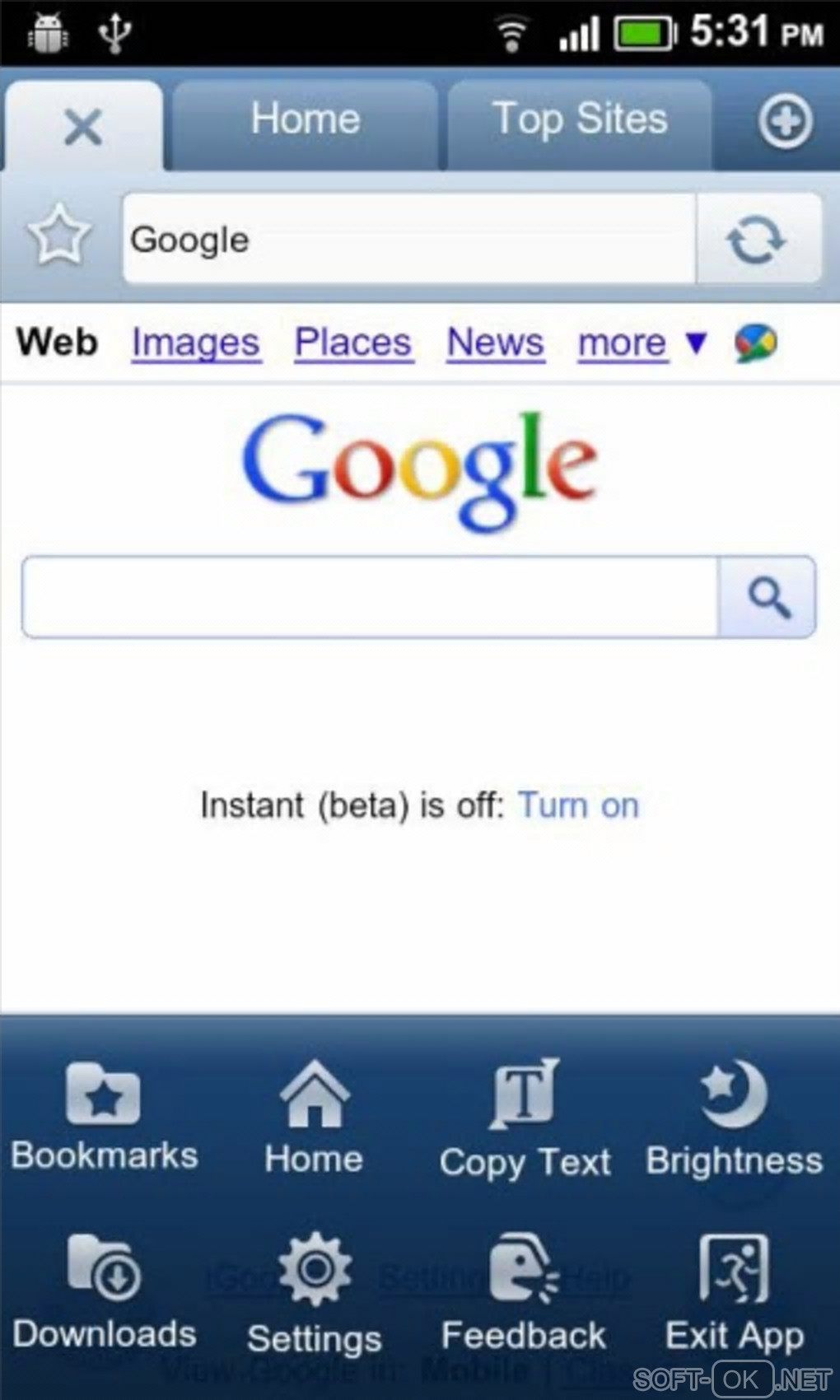This screenshot has height=1400, width=840.
Task: Click the Google search input box
Action: tap(371, 596)
